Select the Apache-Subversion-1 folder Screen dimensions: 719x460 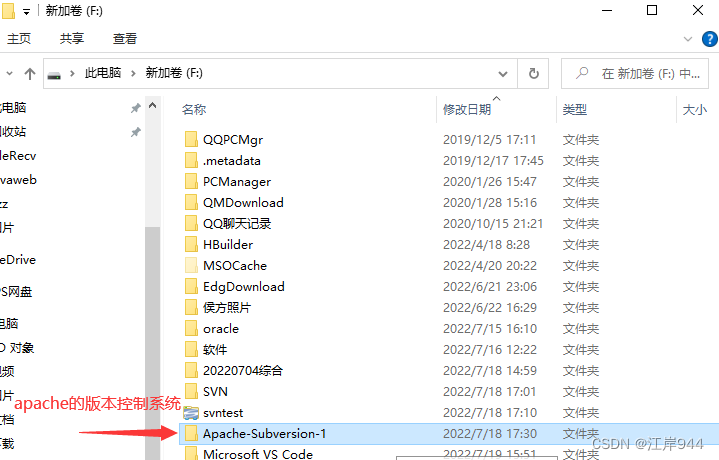point(448,434)
